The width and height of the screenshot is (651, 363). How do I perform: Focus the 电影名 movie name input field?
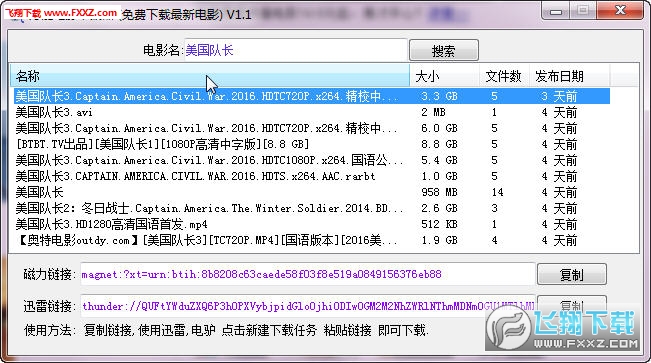(295, 50)
